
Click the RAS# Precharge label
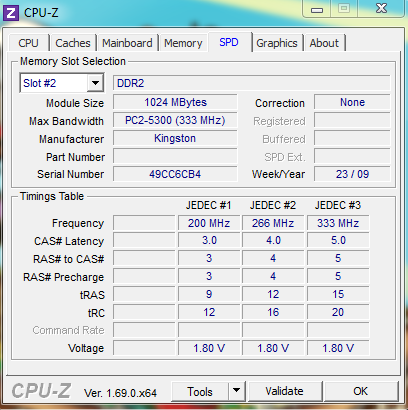pos(64,277)
